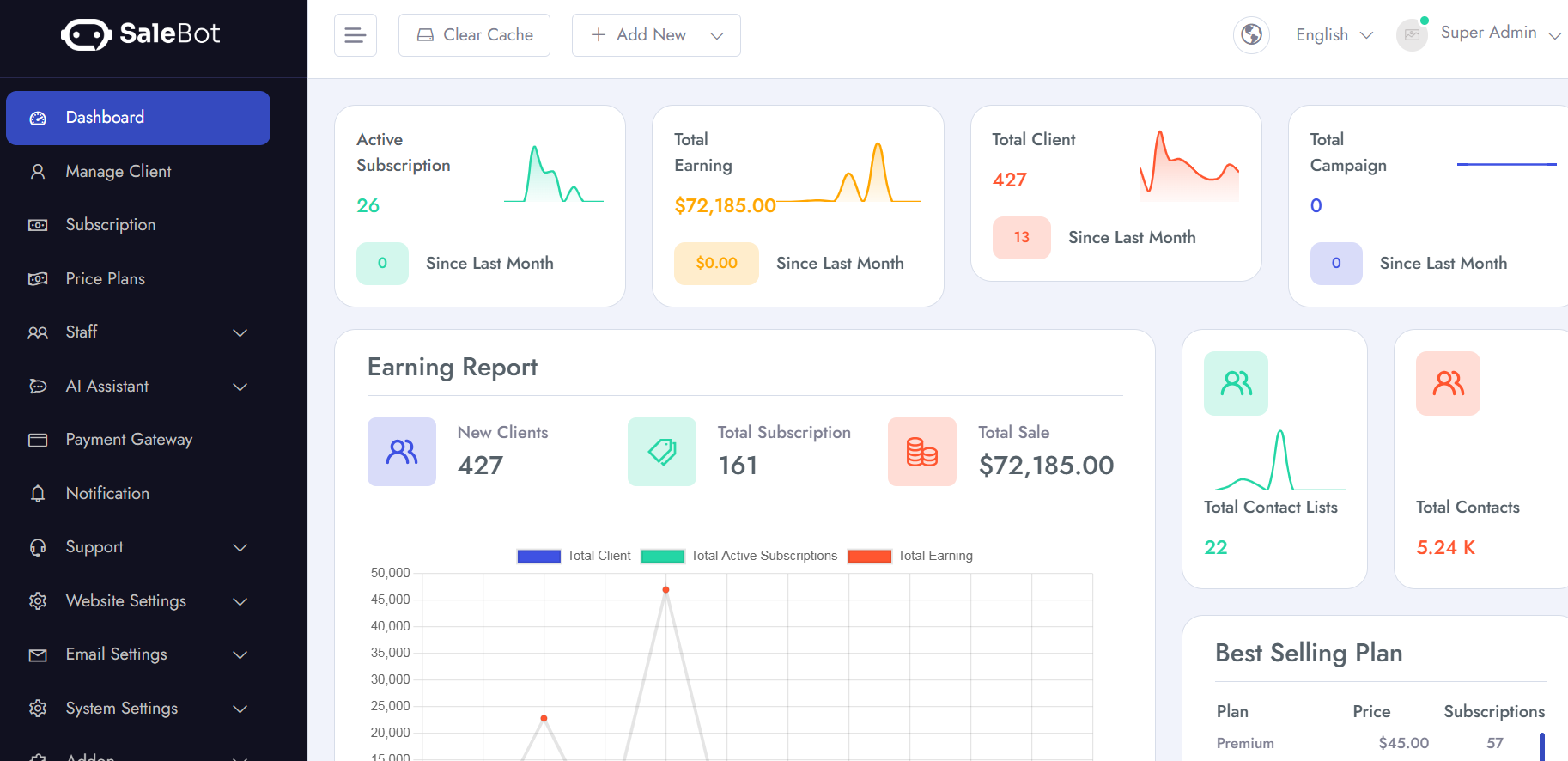Click the Clear Cache button
Viewport: 1568px width, 761px height.
[x=474, y=35]
